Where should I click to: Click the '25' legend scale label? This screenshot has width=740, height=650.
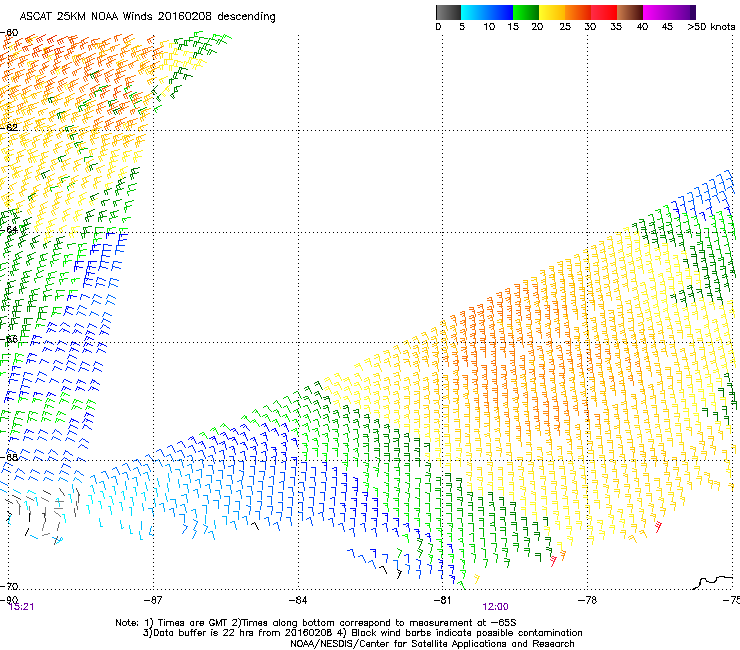(x=565, y=27)
